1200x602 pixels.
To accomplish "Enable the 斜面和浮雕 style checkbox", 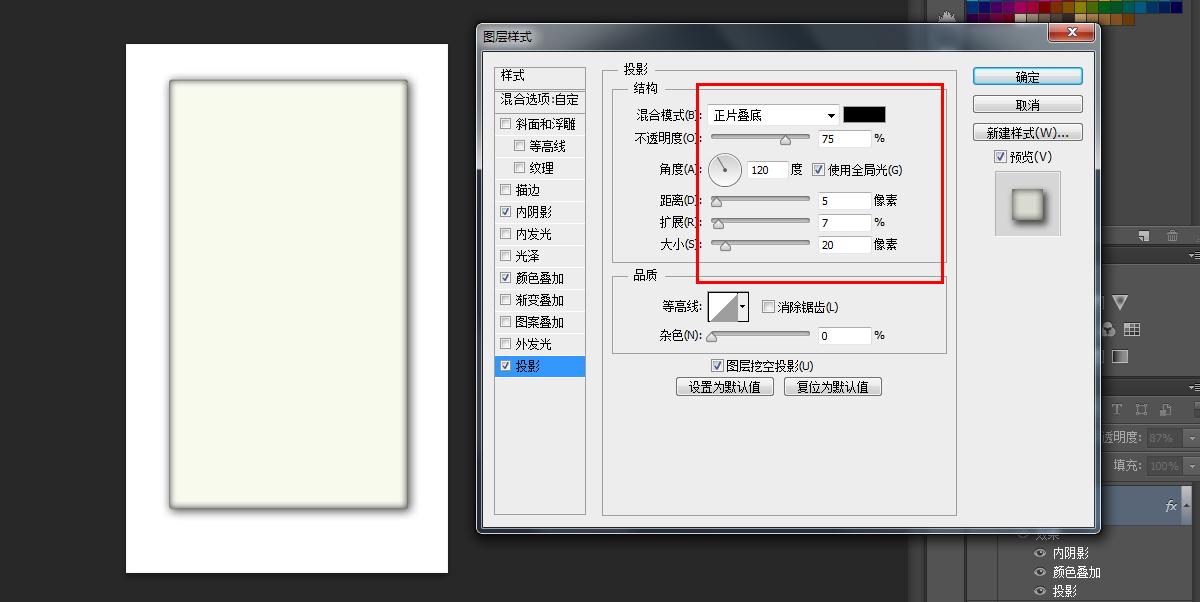I will tap(506, 123).
